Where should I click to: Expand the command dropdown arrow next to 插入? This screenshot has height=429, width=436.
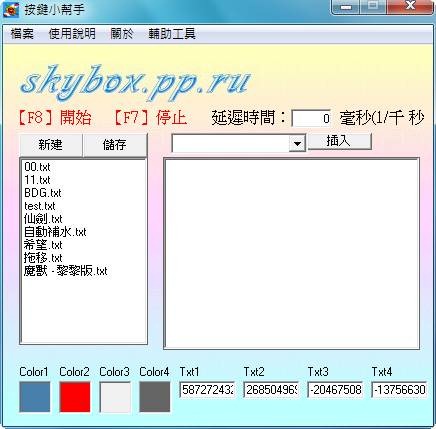[297, 144]
